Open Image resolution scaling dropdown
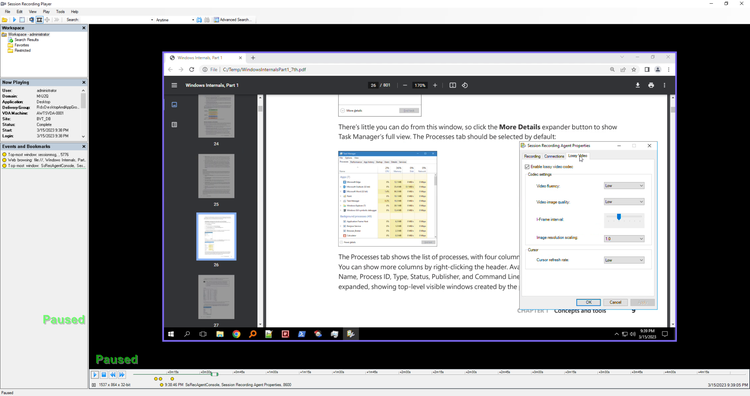The image size is (750, 396). pyautogui.click(x=624, y=239)
